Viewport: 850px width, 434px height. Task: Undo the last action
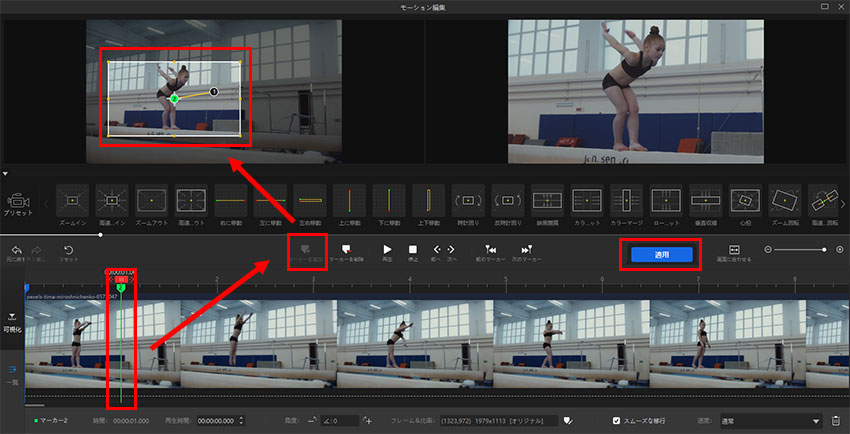(17, 250)
